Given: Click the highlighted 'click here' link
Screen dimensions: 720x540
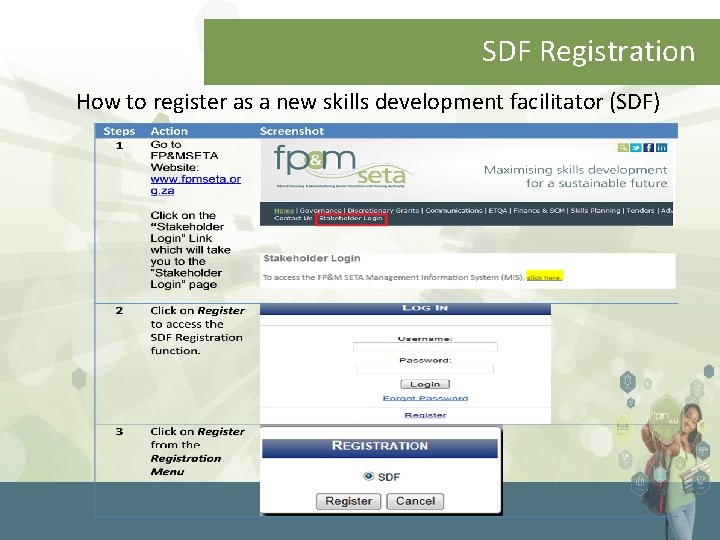Looking at the screenshot, I should [x=544, y=277].
